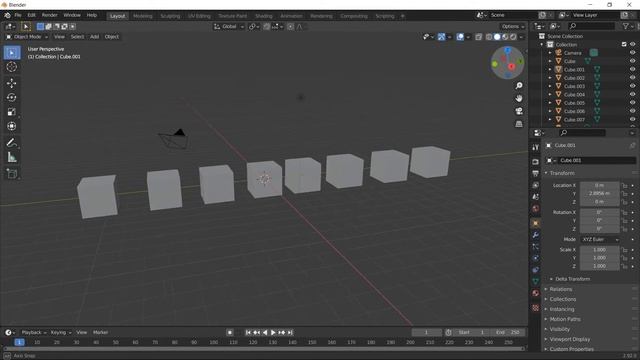Open the File menu
Viewport: 640px width, 360px height.
18,15
